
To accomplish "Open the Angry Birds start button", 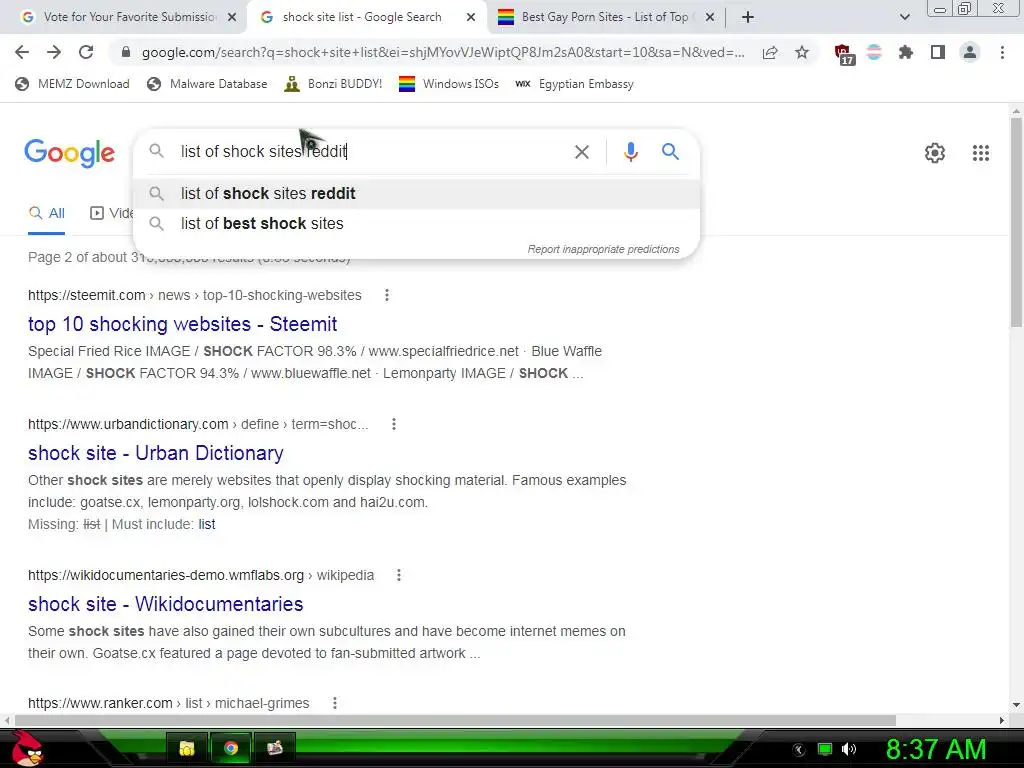I will click(x=27, y=748).
